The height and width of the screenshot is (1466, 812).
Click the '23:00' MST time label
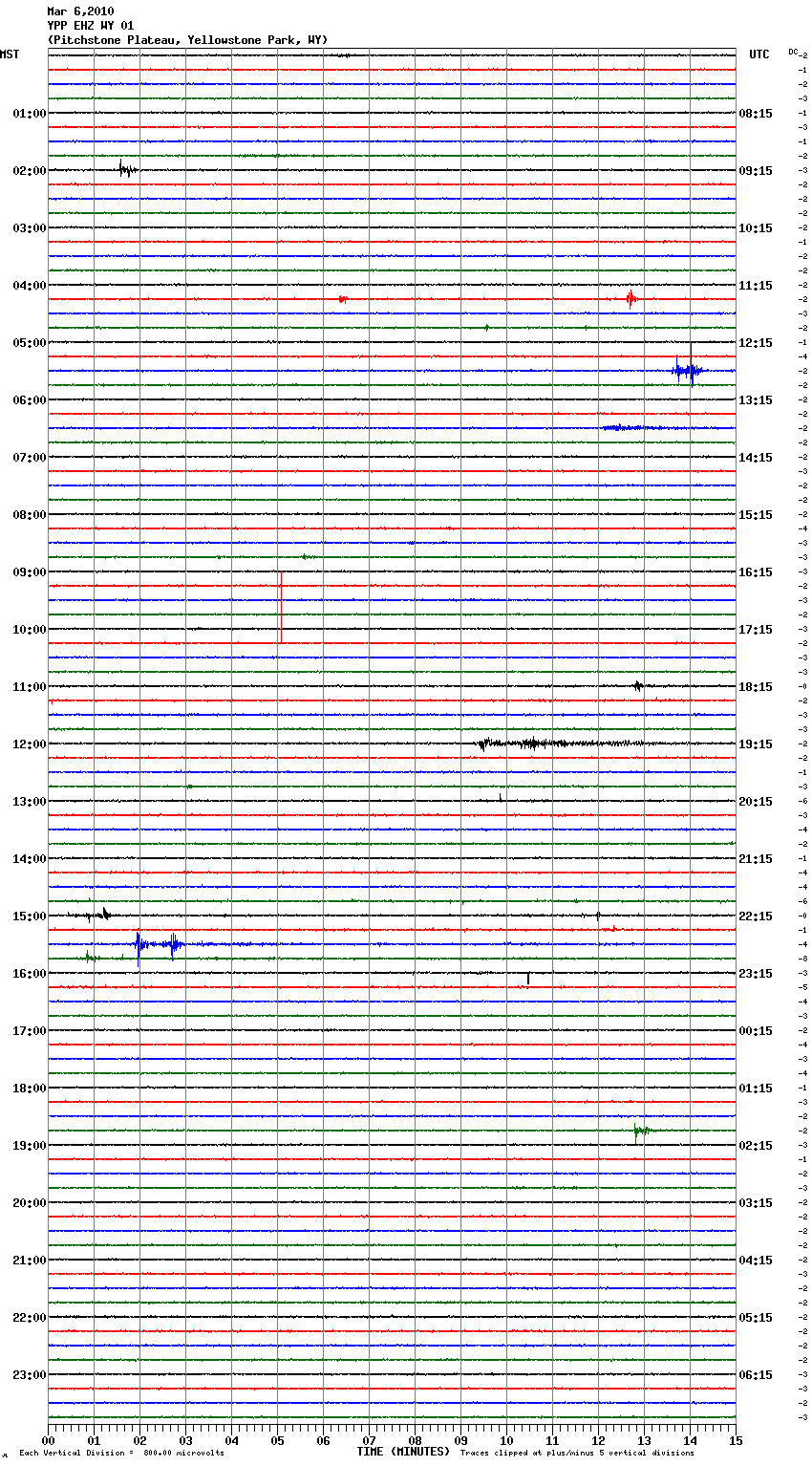click(x=30, y=1375)
